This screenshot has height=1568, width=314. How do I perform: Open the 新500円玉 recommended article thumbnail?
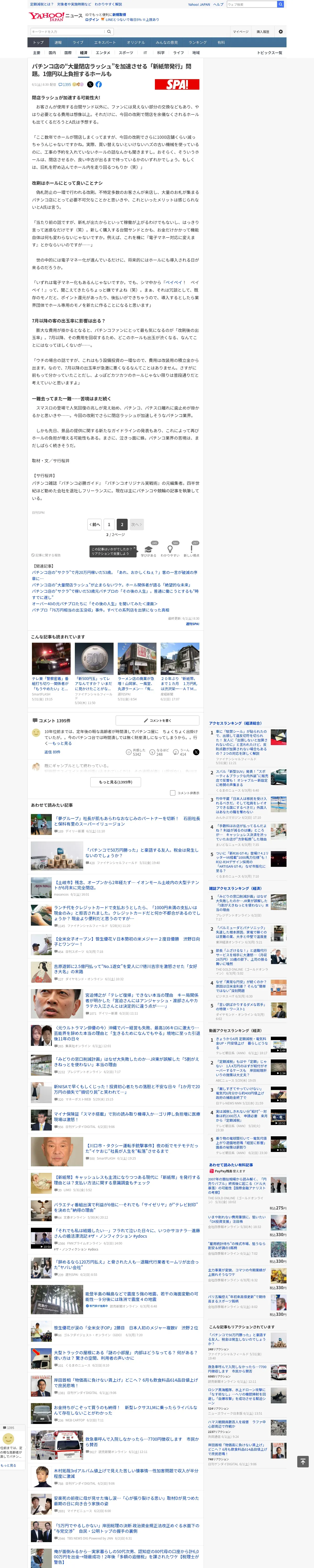(x=94, y=659)
